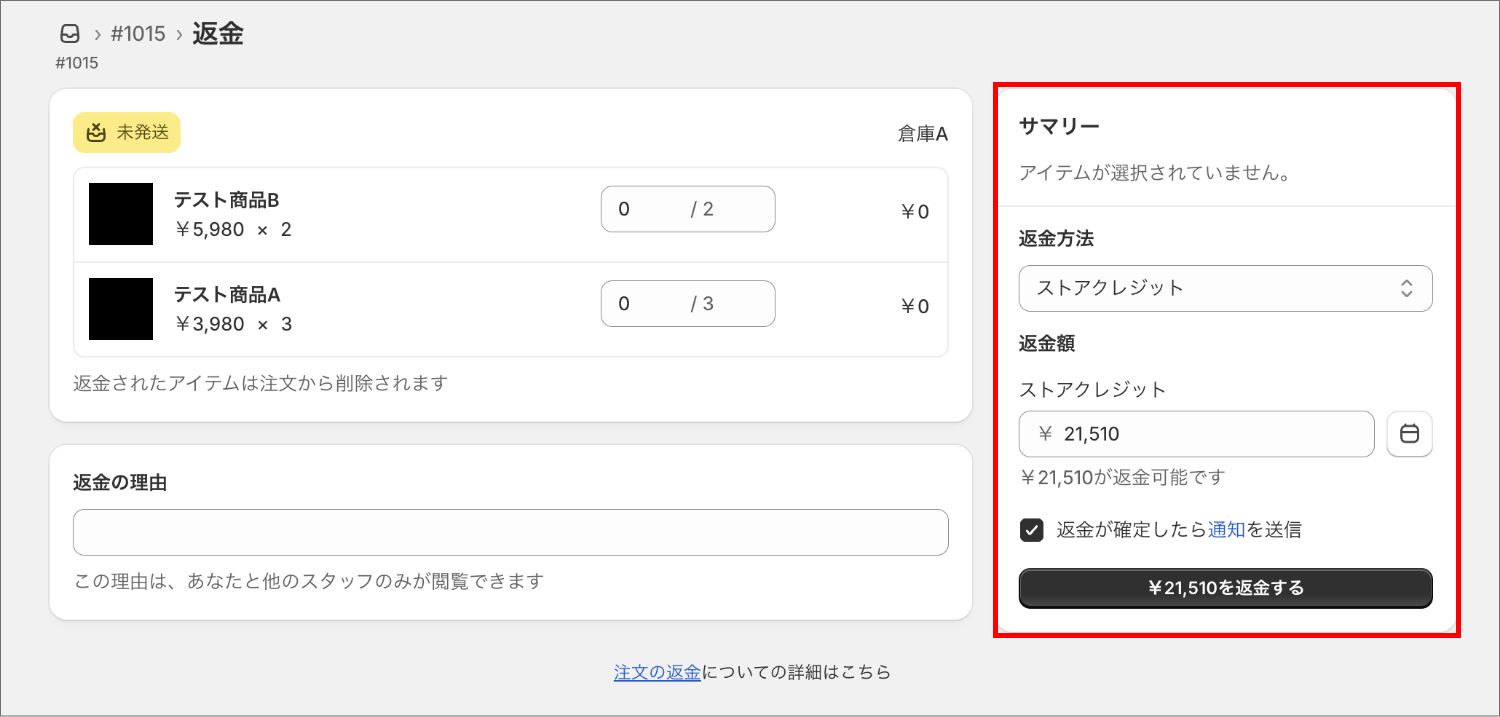1500x717 pixels.
Task: Click the ￥21,510が返金可能です text
Action: [x=1122, y=477]
